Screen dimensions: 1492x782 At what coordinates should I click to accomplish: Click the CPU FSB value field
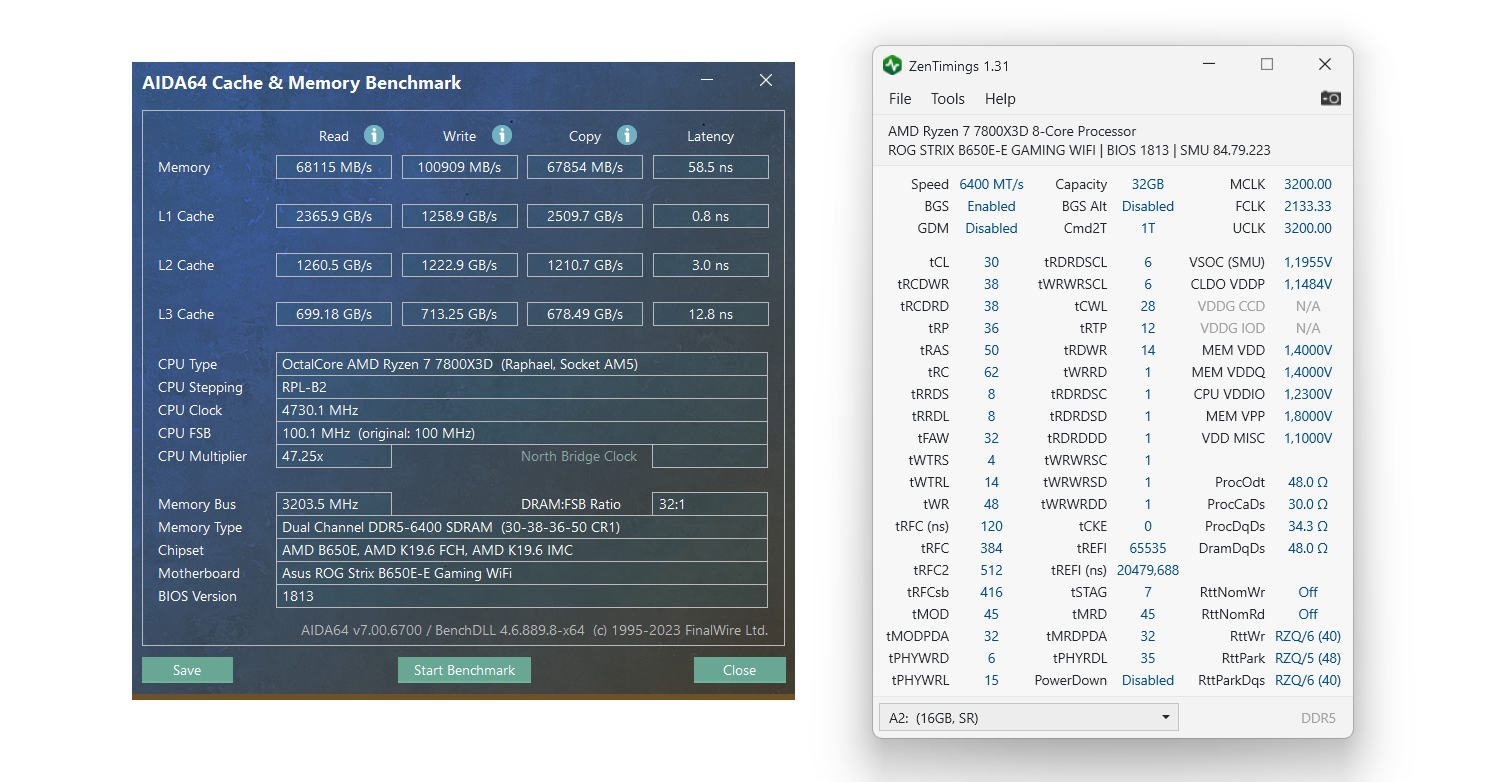(522, 433)
